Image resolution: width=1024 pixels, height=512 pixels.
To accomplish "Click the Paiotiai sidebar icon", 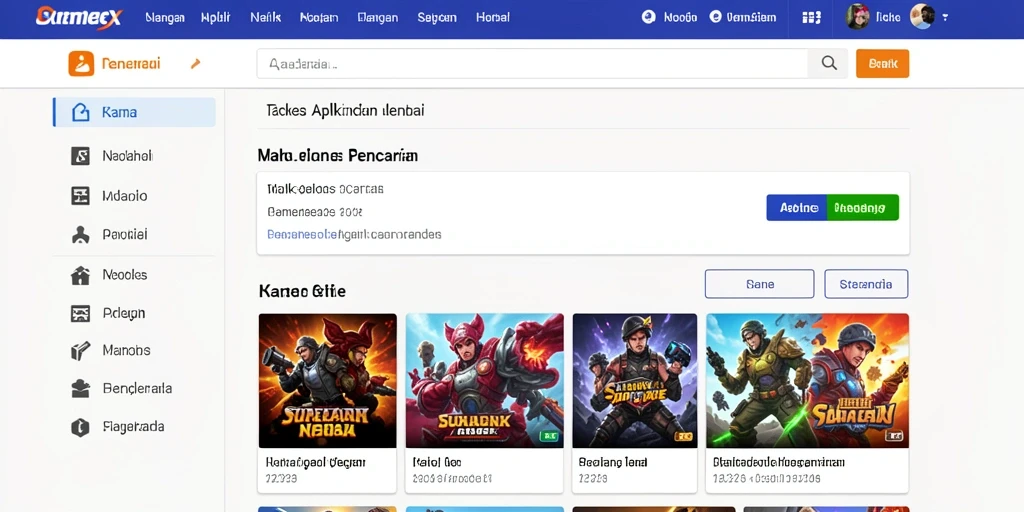I will pos(80,234).
